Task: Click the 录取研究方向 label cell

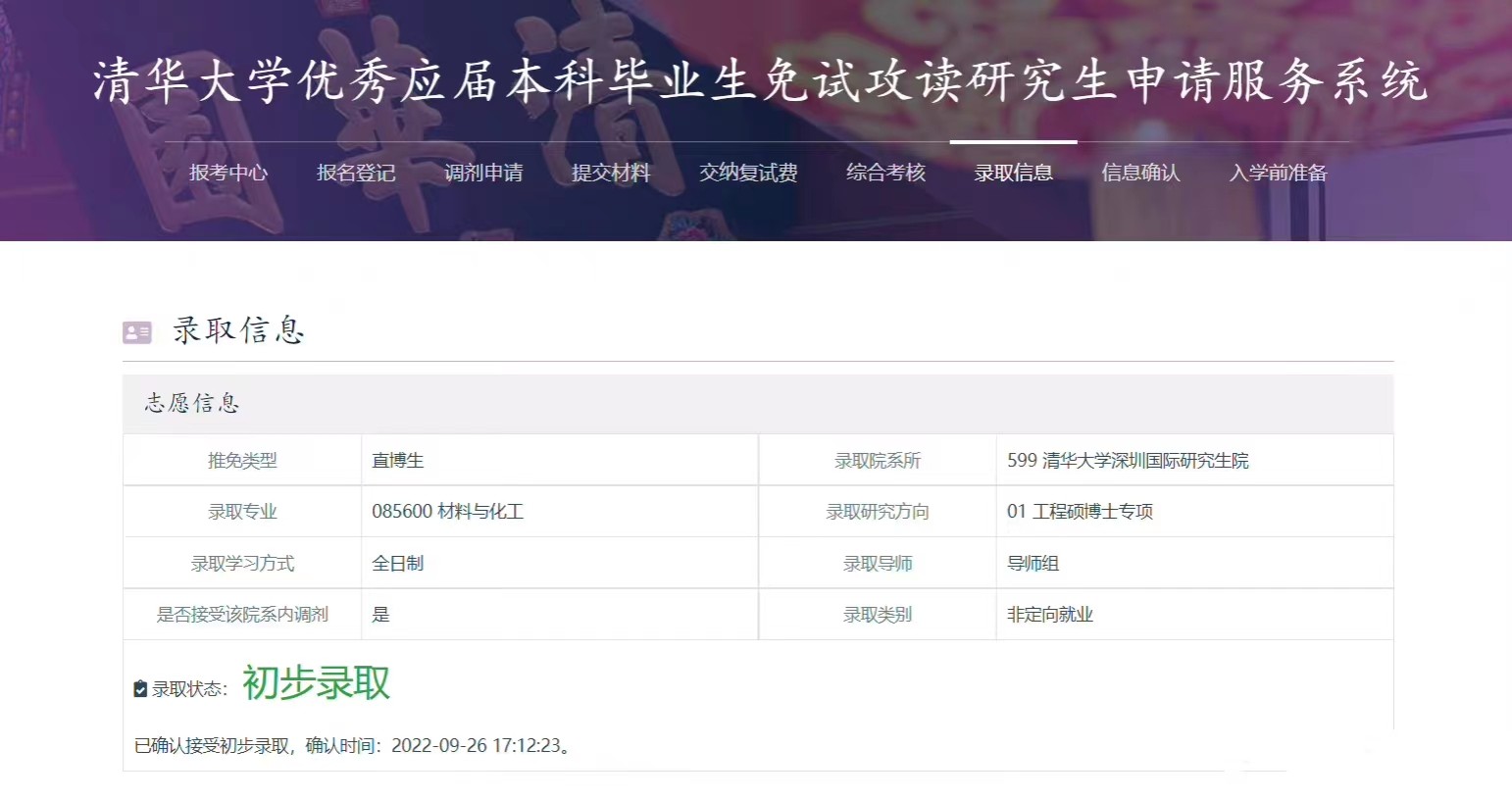Action: [x=878, y=511]
